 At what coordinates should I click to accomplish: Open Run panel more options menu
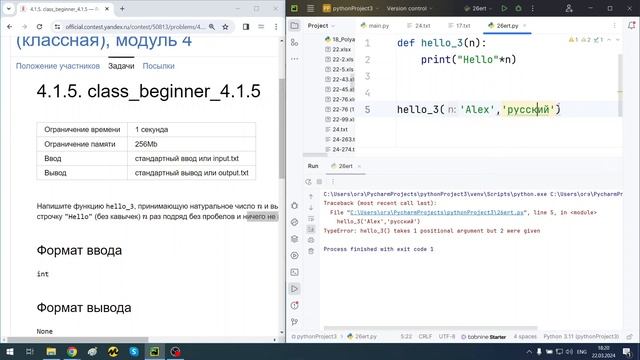333,182
